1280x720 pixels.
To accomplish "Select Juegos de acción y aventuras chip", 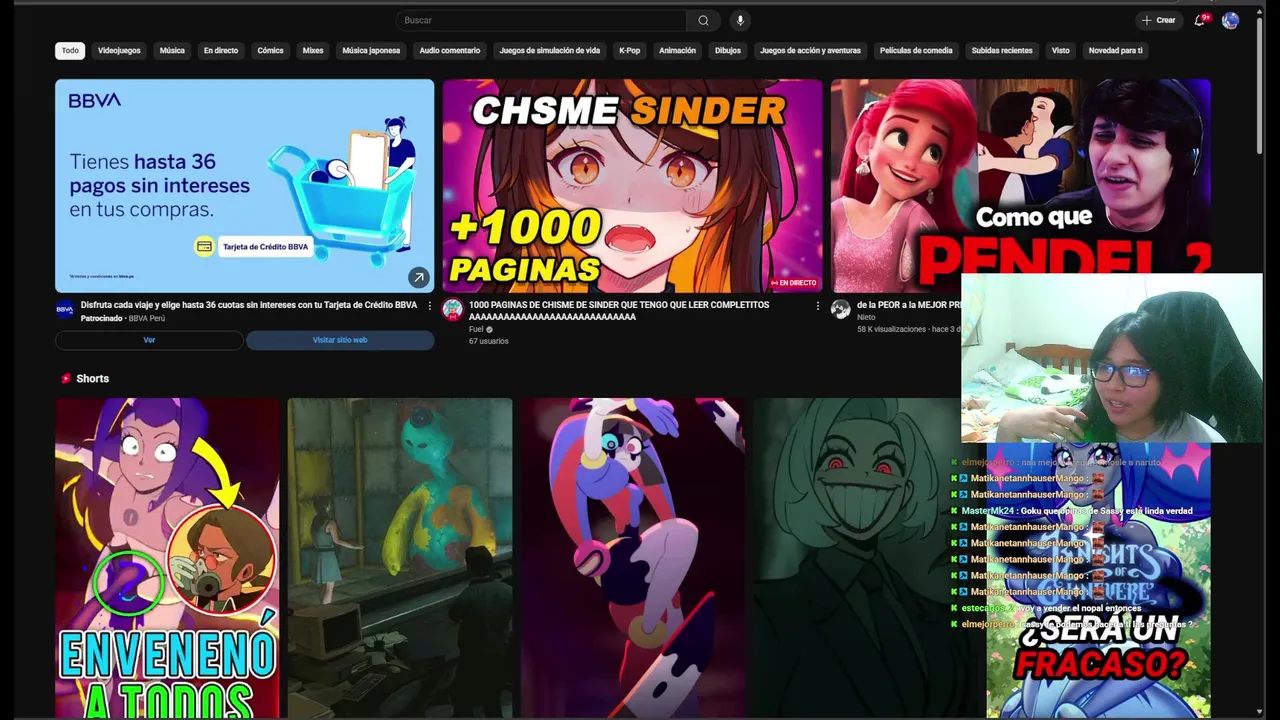I will pos(810,50).
